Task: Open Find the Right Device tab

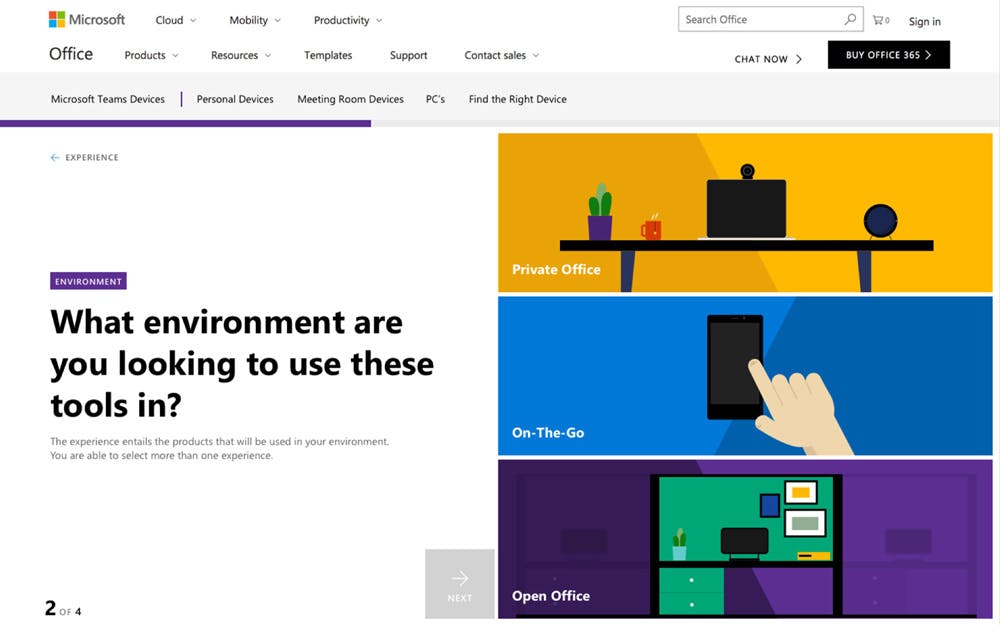Action: 517,99
